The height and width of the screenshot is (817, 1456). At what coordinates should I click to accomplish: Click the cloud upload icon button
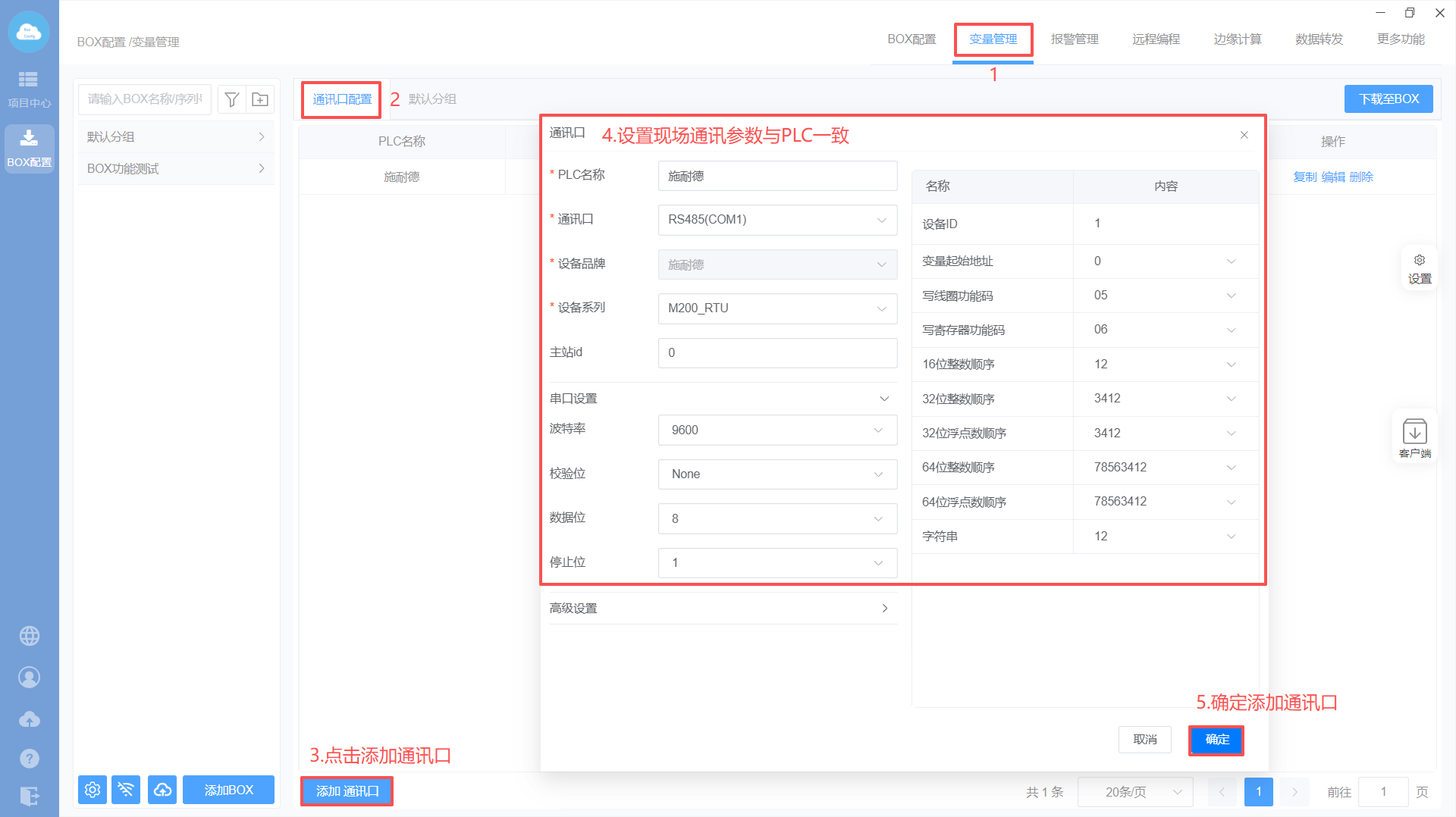(x=162, y=790)
